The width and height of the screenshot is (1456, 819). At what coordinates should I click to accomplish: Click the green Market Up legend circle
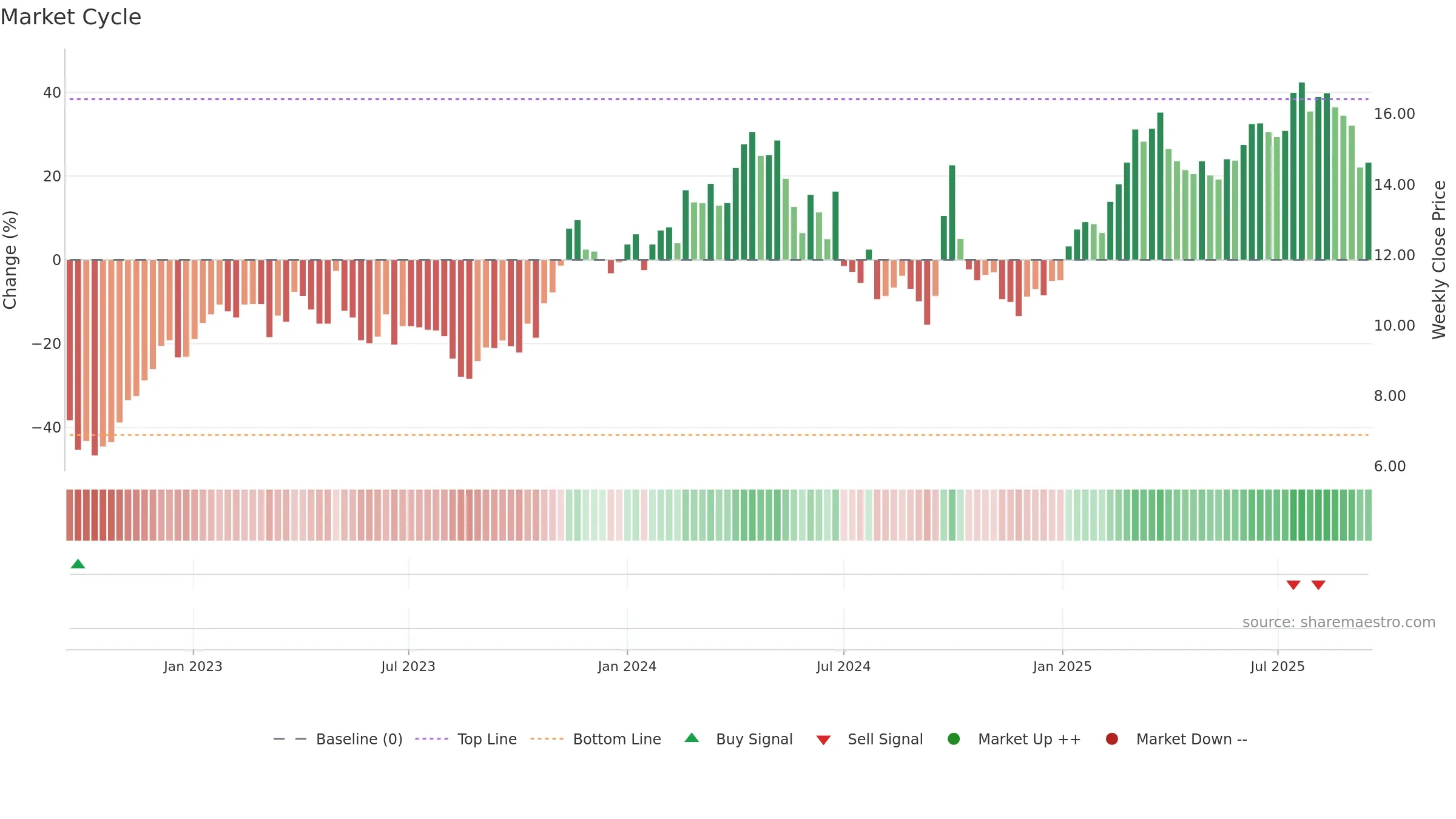pos(954,739)
